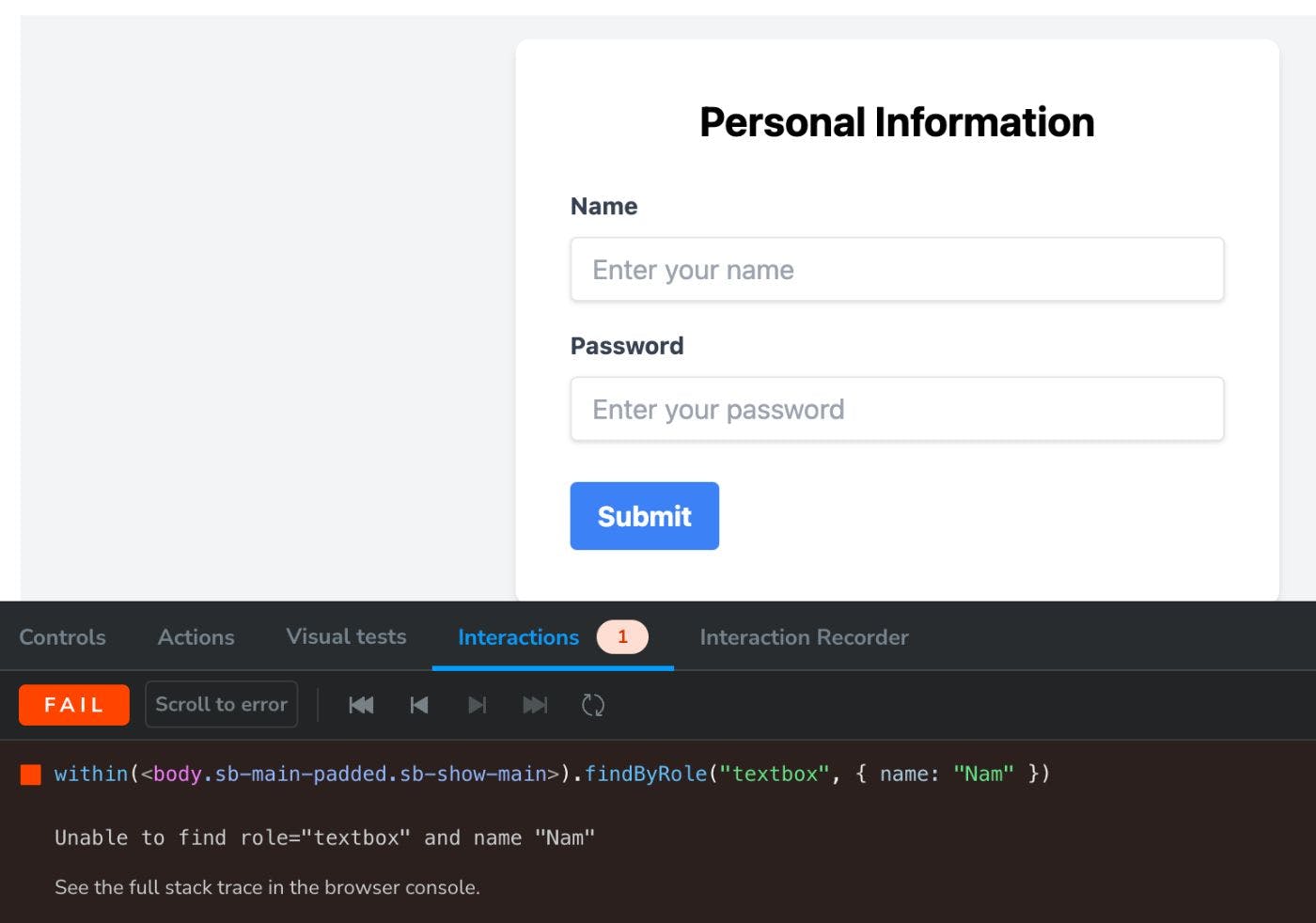This screenshot has width=1316, height=923.
Task: Open the Actions tab
Action: (196, 637)
